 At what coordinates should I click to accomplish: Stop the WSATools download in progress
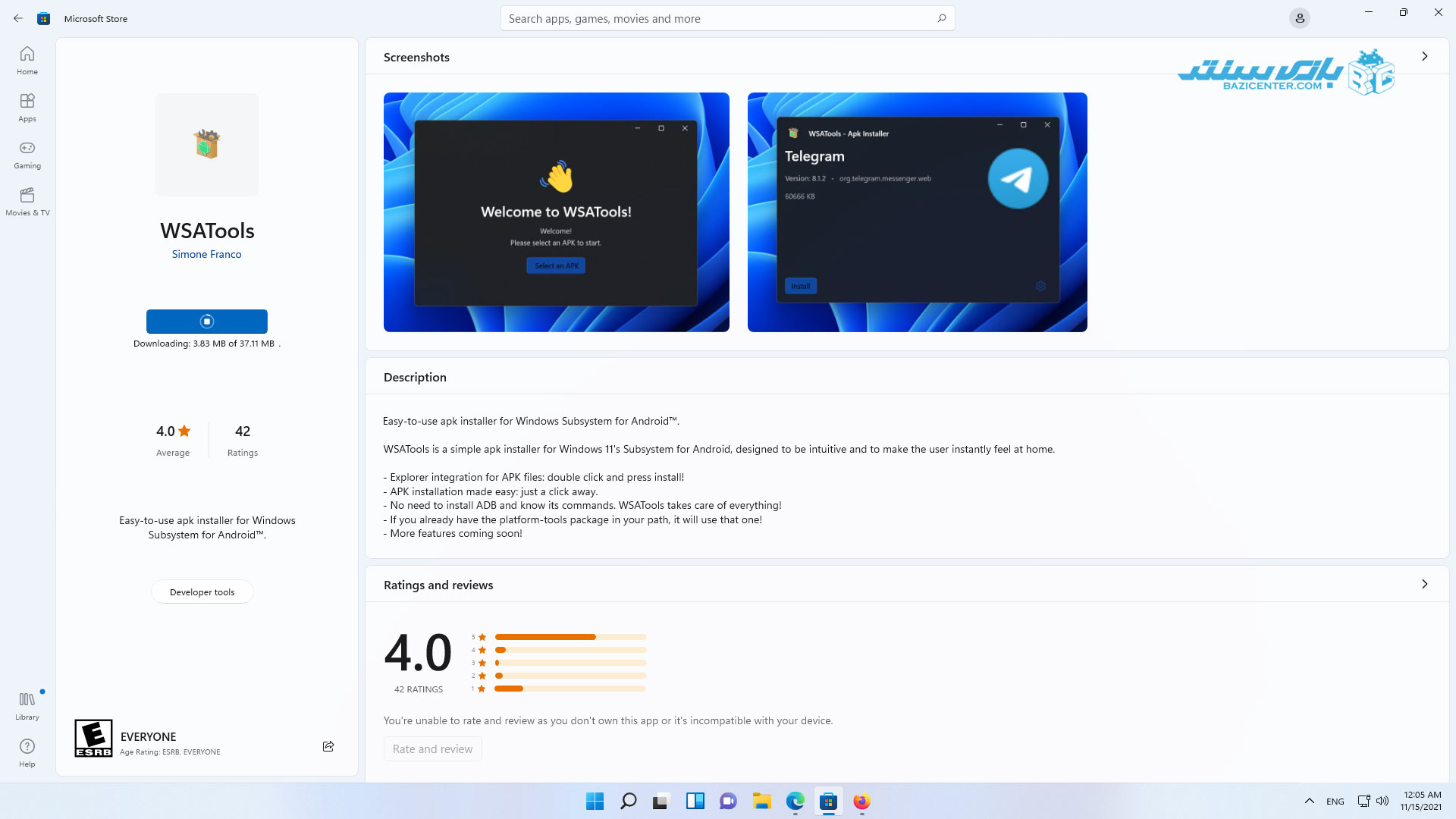pos(206,322)
